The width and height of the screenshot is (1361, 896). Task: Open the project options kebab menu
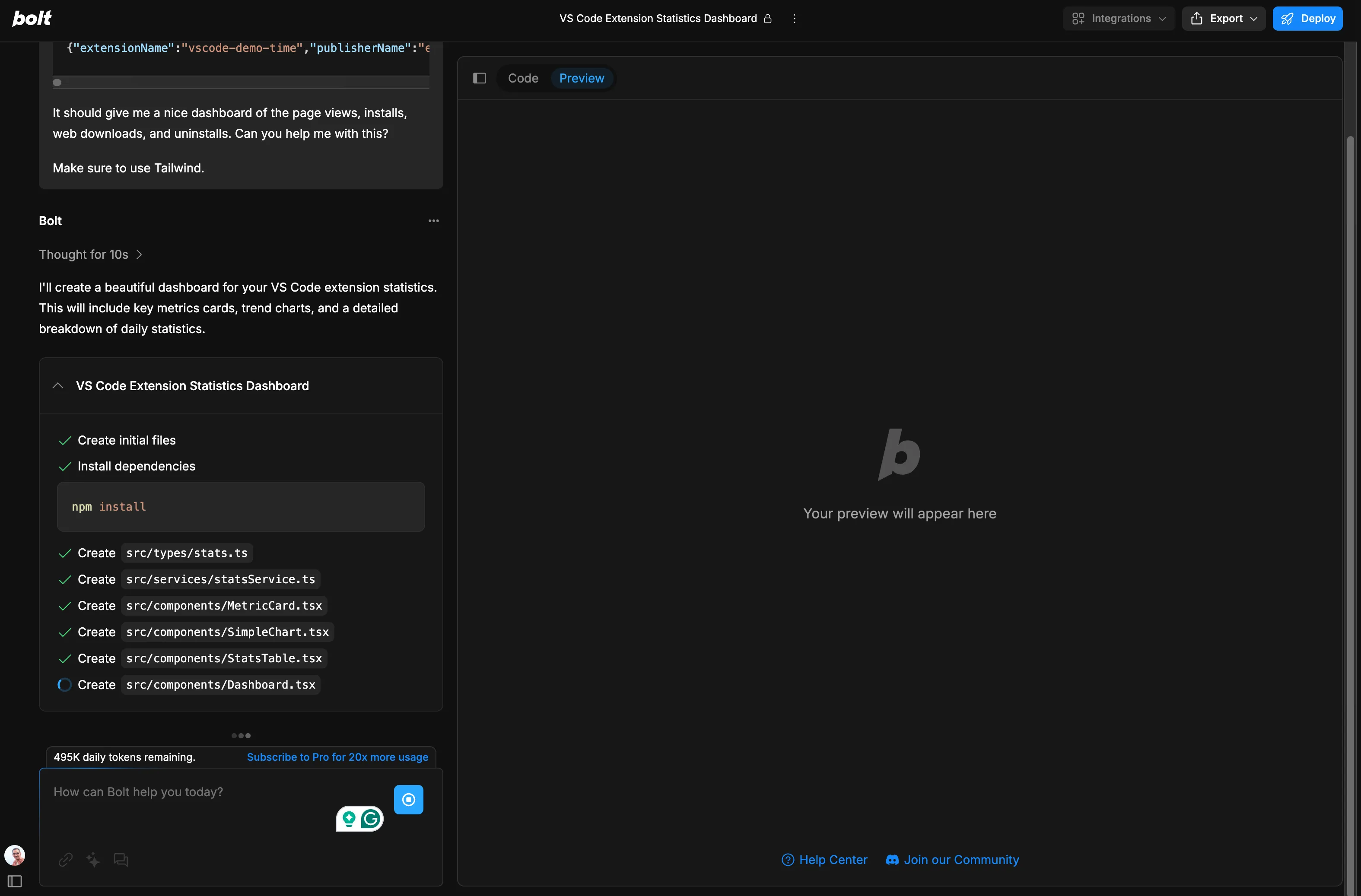click(x=794, y=19)
